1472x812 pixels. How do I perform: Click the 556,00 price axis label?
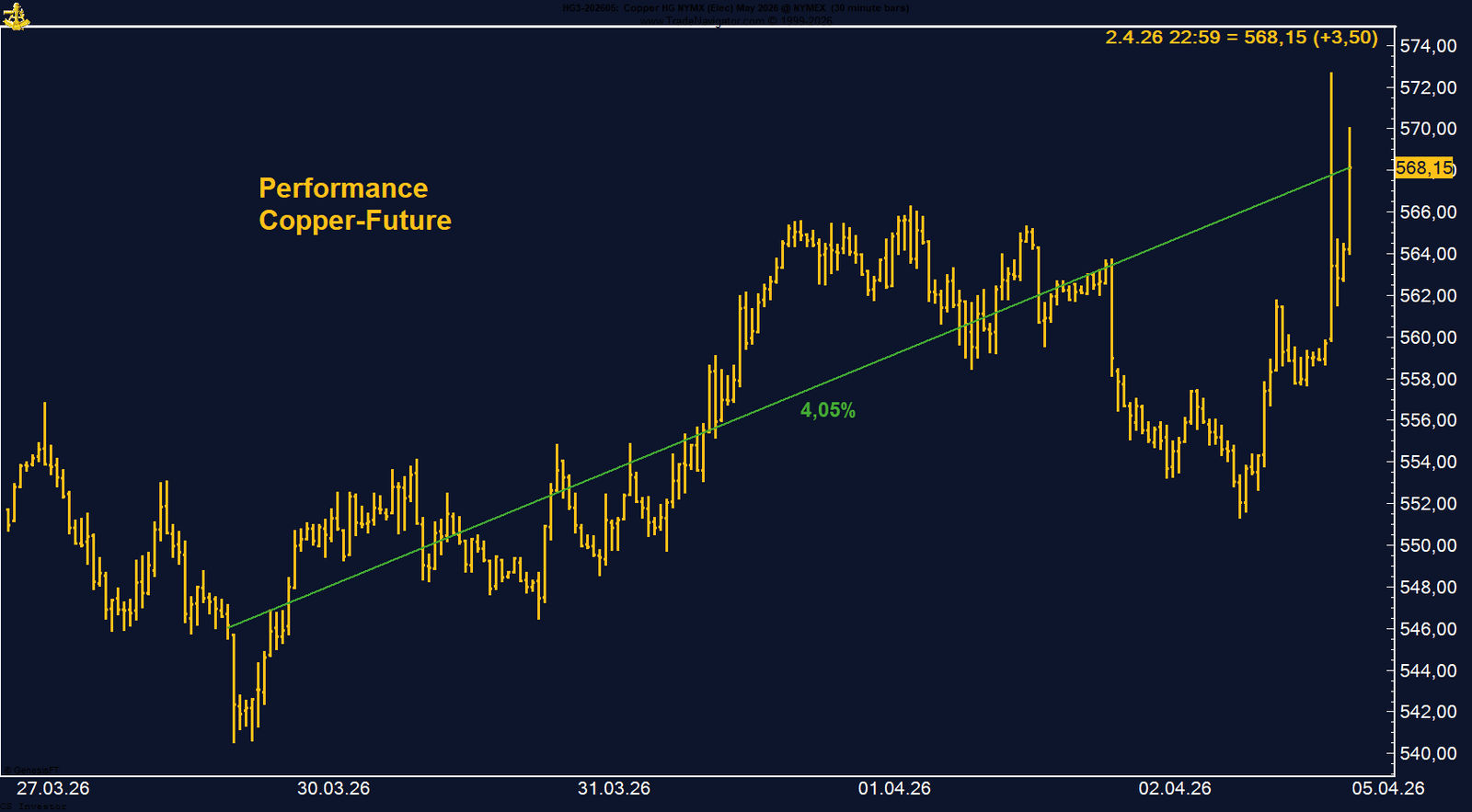1428,420
